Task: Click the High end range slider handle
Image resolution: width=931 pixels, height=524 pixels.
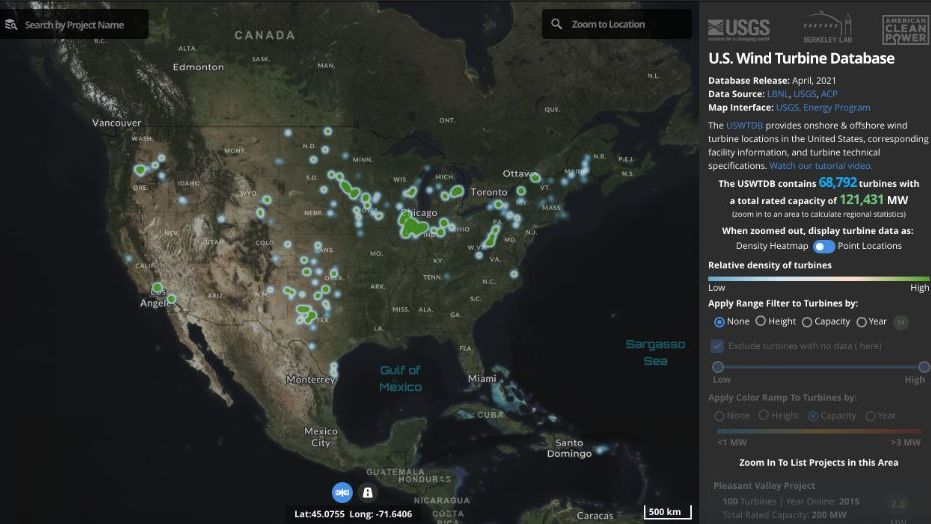Action: (915, 367)
